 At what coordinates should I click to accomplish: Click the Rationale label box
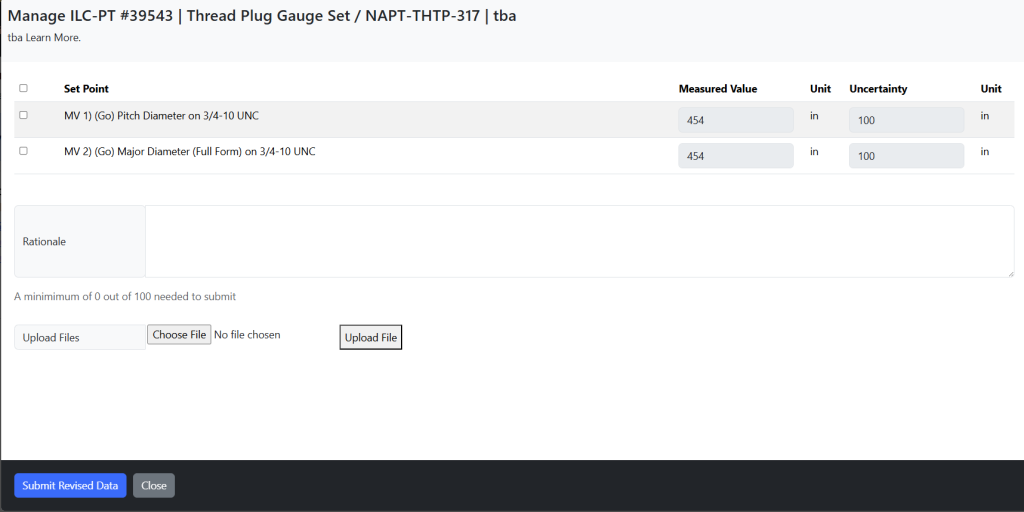(80, 242)
